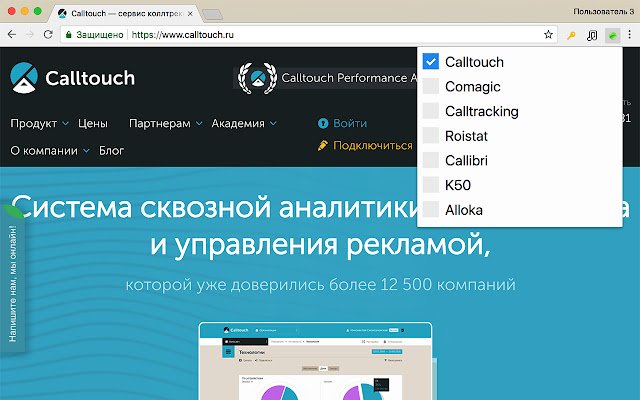Close the Calltouch browser tab
Screen dimensions: 640x400
(x=190, y=13)
